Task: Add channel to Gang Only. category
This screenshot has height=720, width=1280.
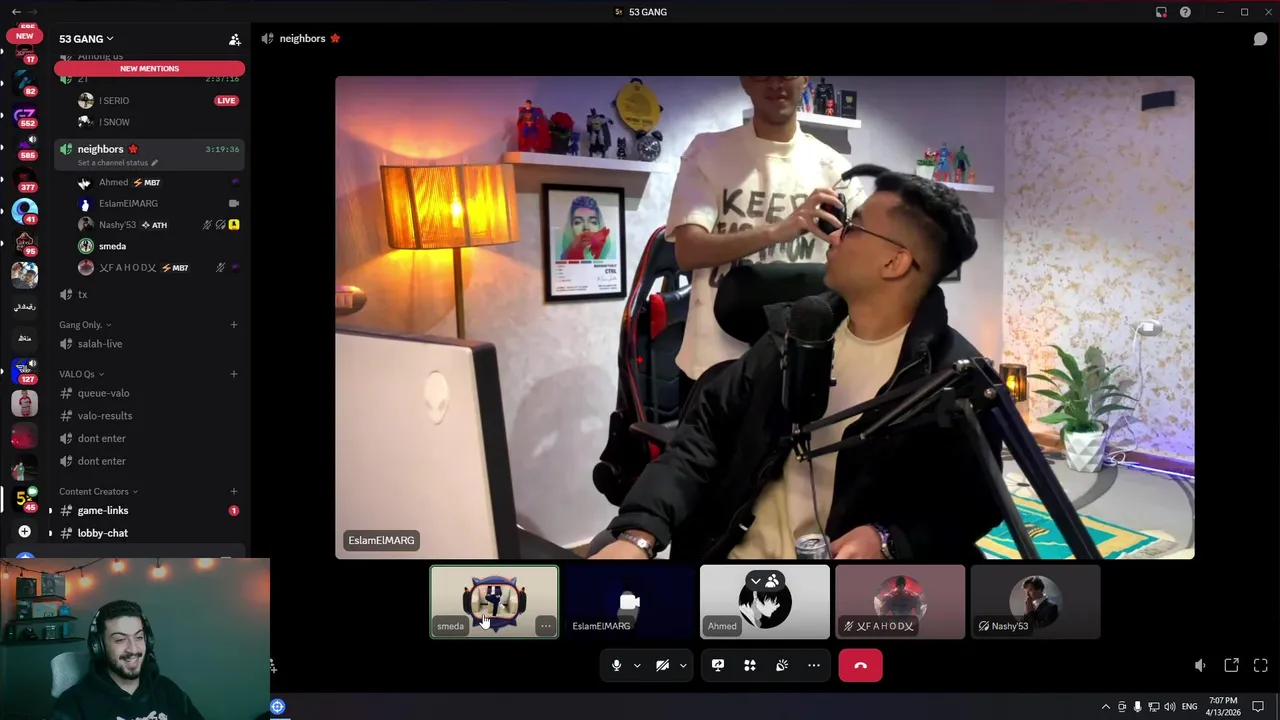Action: (234, 325)
